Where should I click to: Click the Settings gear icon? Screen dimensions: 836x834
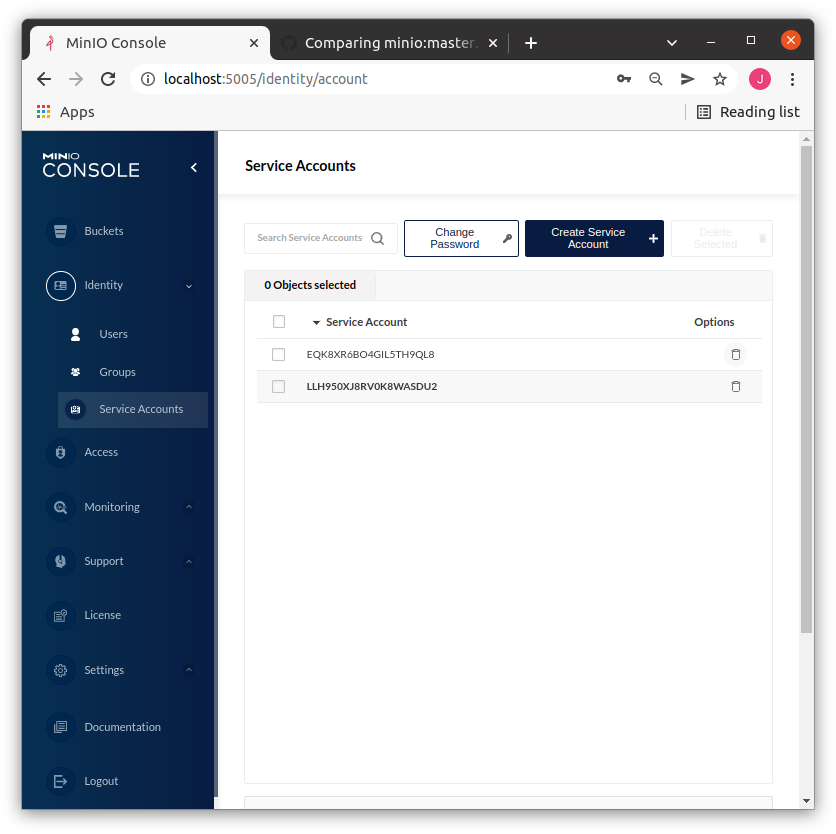click(60, 670)
